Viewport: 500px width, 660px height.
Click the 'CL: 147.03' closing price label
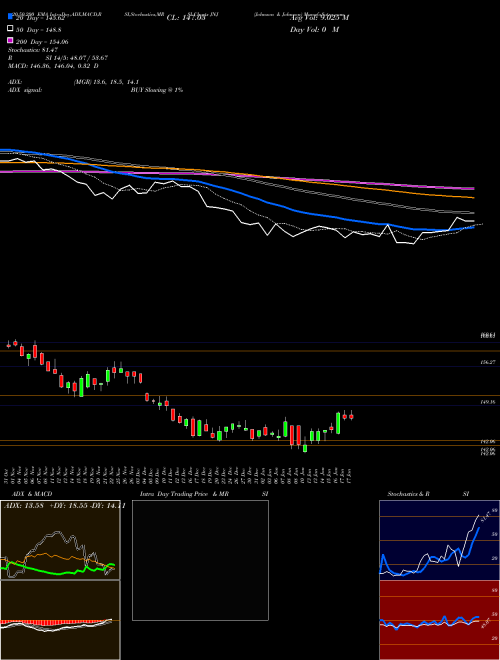(x=186, y=18)
